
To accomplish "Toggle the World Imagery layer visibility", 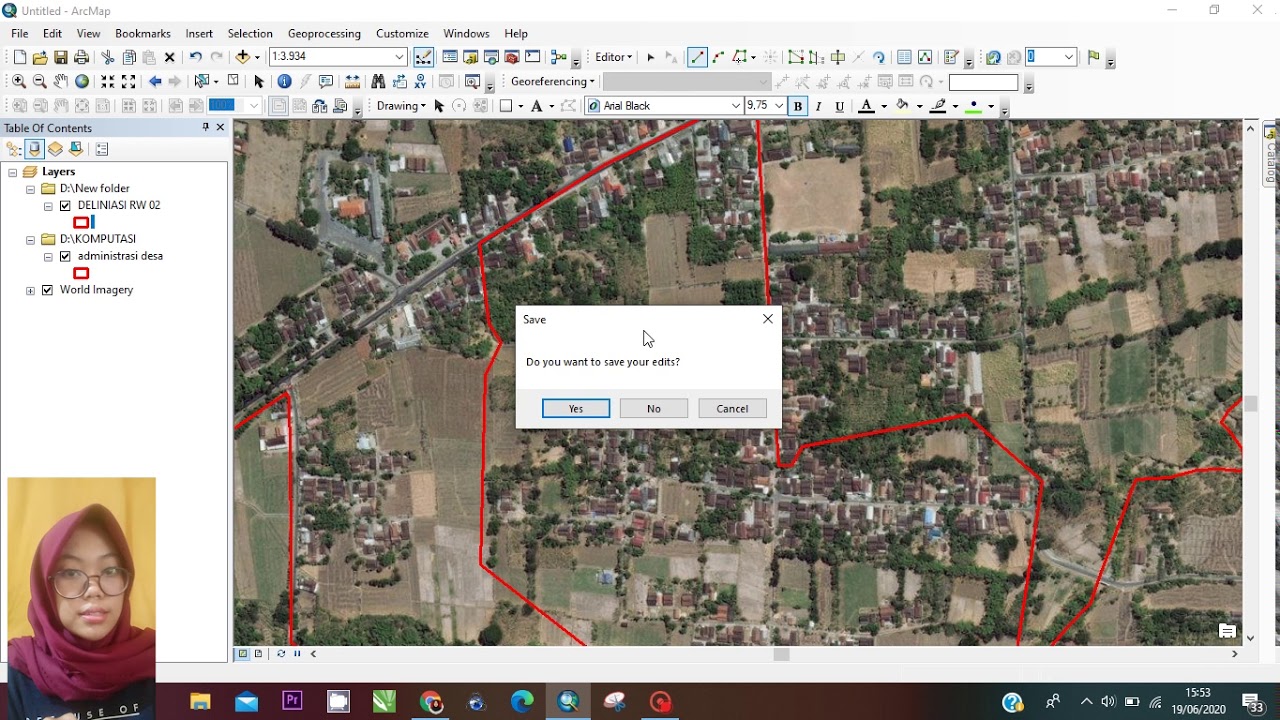I will point(47,291).
